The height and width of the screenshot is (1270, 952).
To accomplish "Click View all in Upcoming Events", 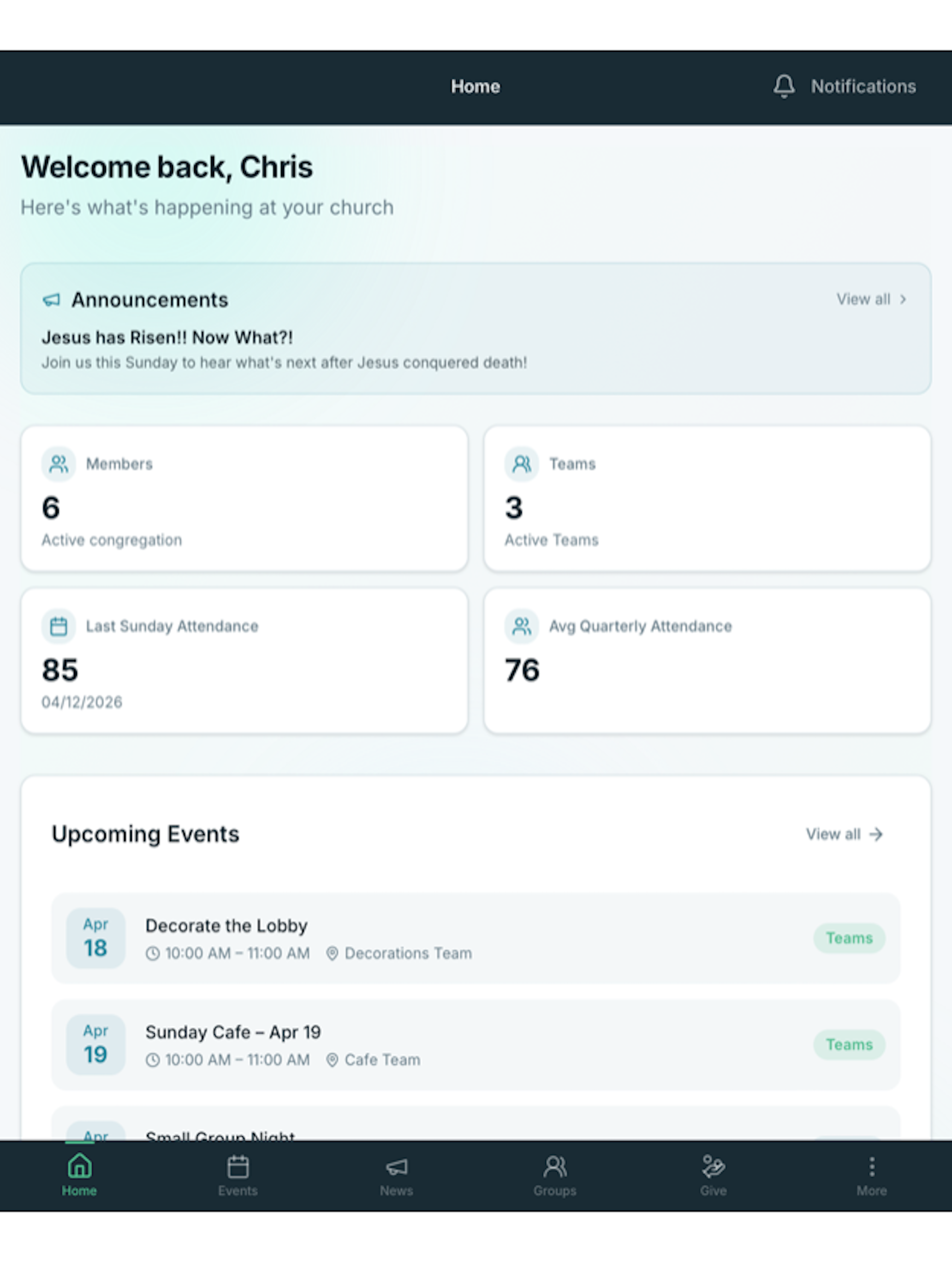I will [833, 834].
